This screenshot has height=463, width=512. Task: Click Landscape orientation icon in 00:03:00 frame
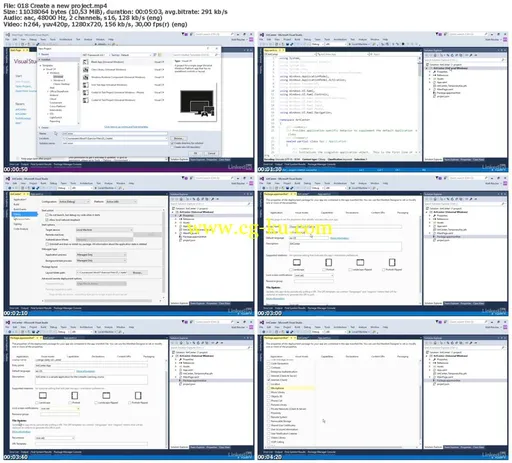point(297,262)
